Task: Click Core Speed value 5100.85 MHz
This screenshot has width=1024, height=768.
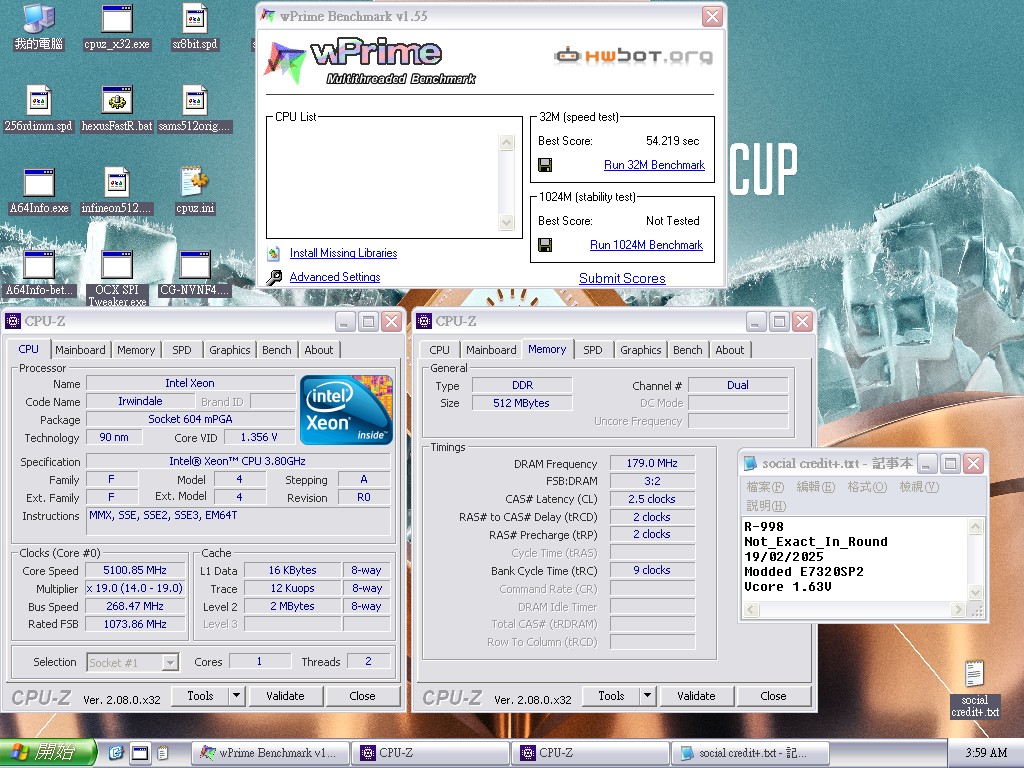Action: 135,570
